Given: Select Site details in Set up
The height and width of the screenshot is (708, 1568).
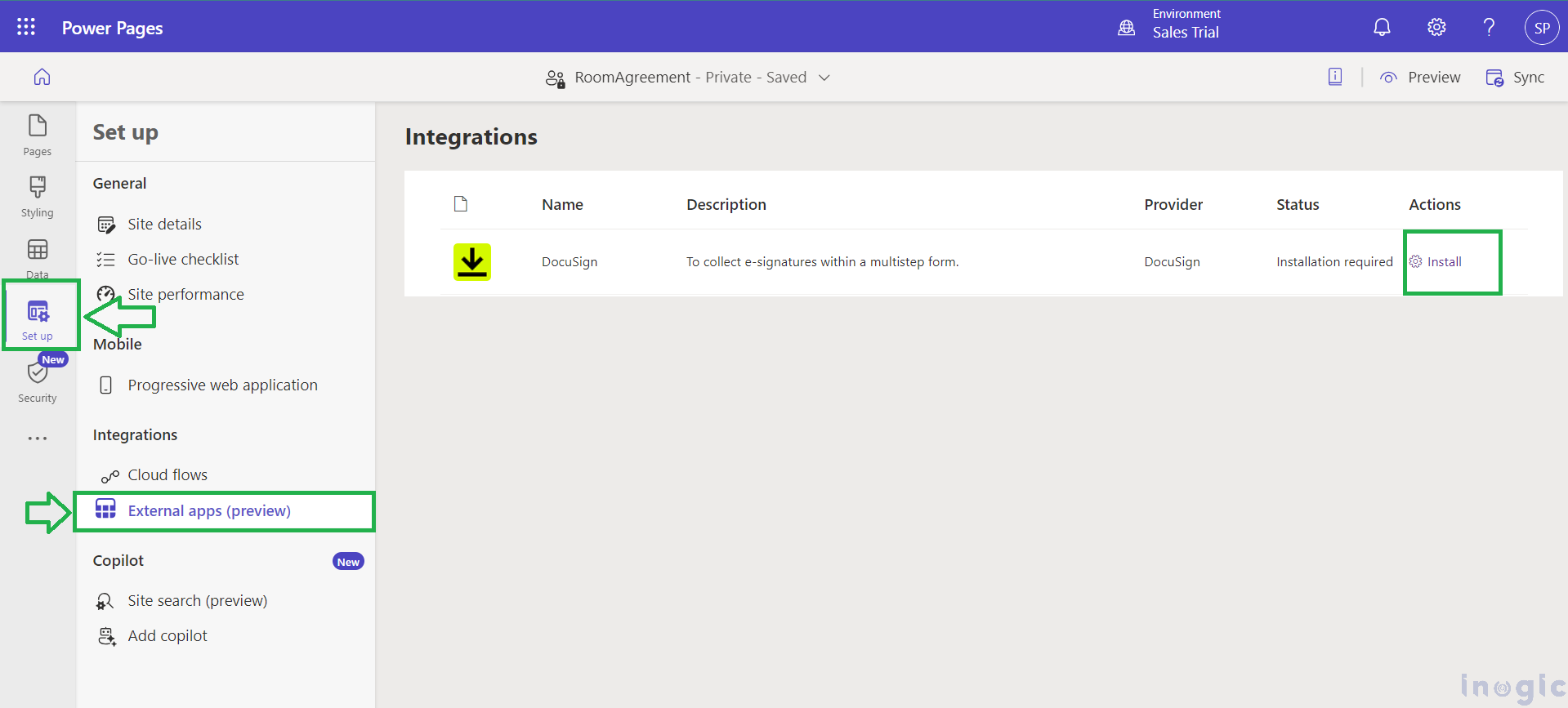Looking at the screenshot, I should 164,225.
